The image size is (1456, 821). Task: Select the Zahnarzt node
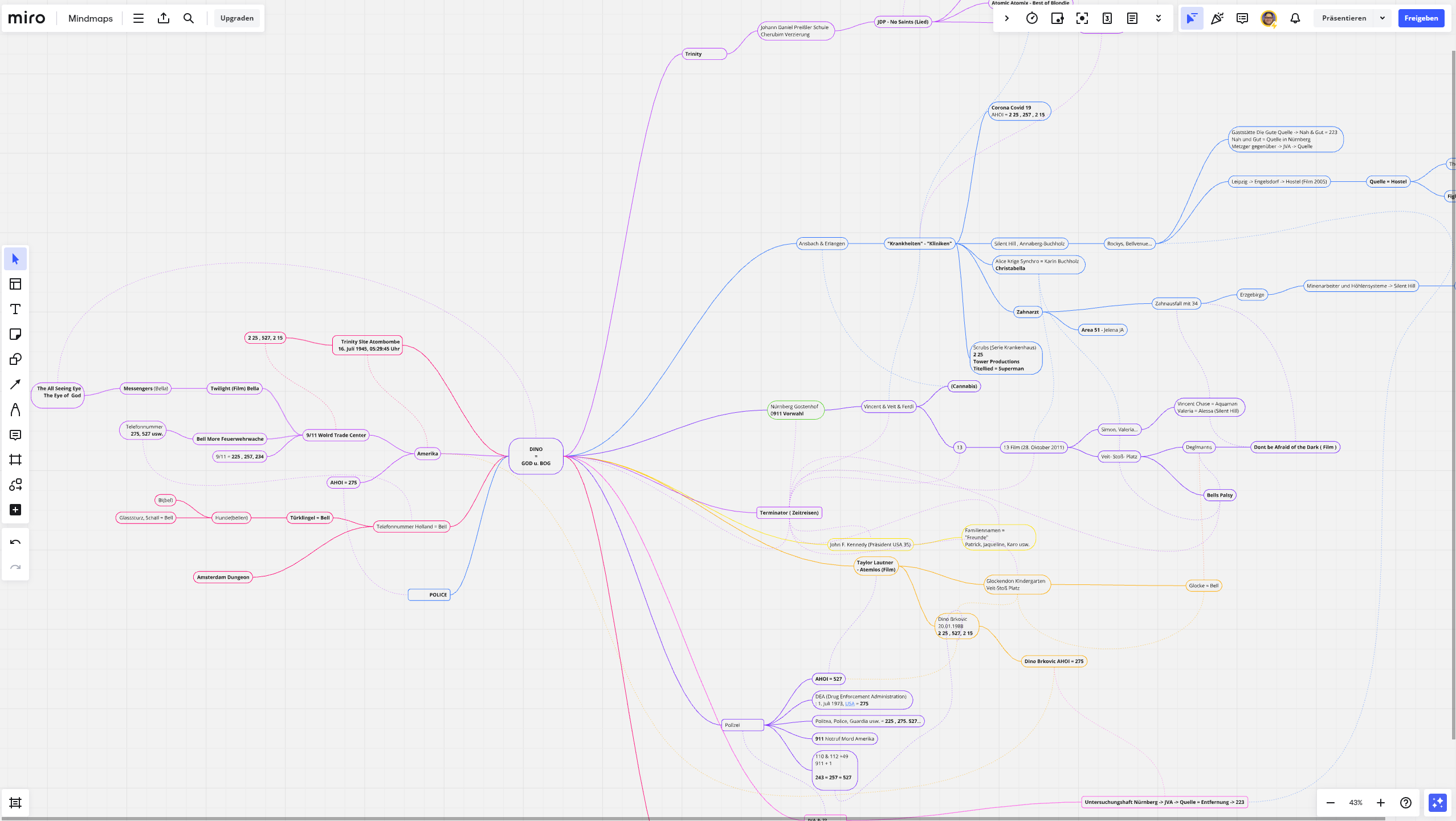(1027, 312)
